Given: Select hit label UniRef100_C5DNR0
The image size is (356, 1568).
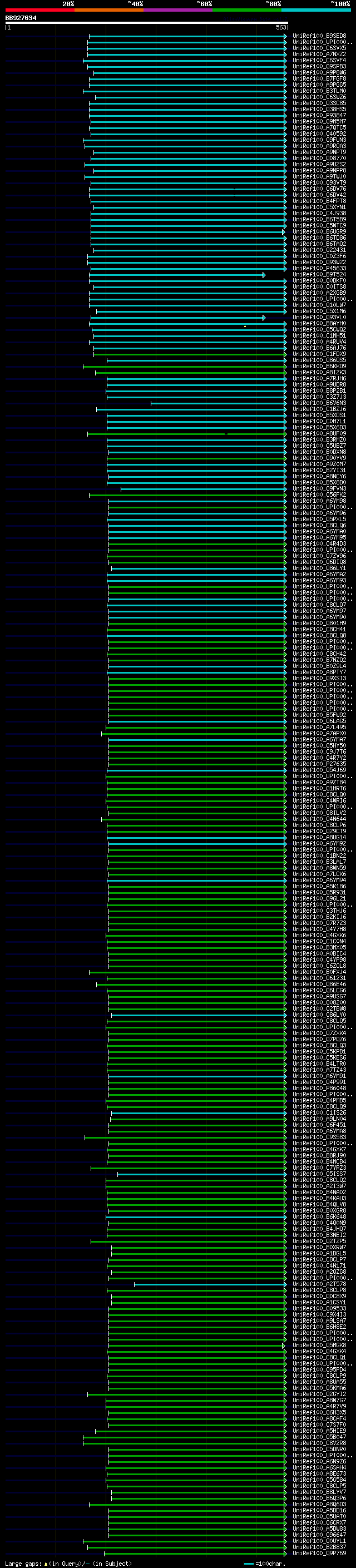Looking at the screenshot, I should 319,1450.
